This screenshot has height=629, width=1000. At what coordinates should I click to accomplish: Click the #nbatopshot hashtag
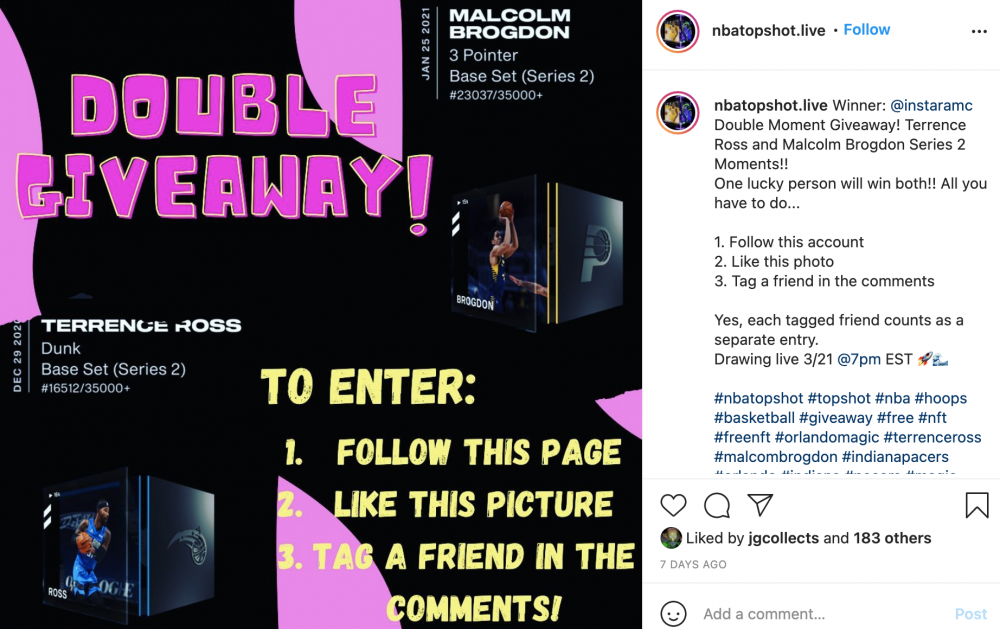pos(758,398)
